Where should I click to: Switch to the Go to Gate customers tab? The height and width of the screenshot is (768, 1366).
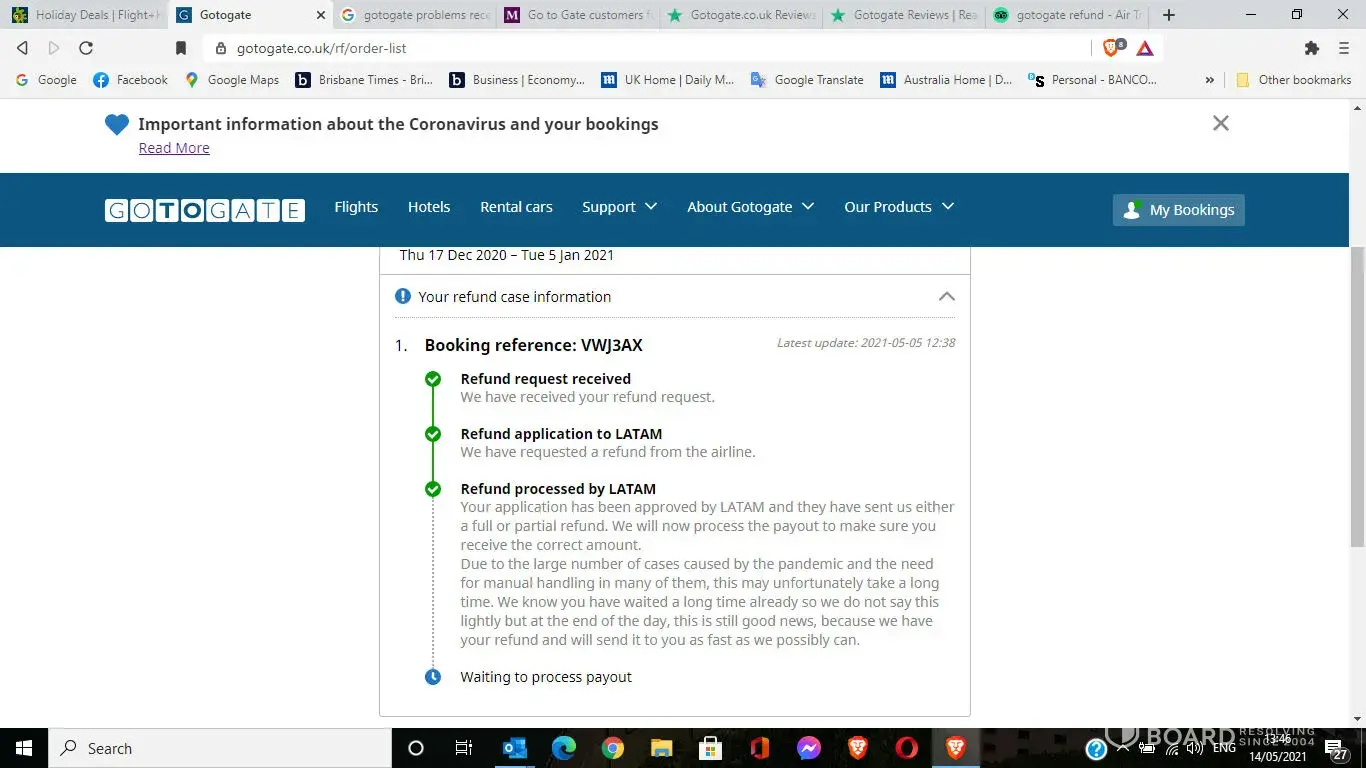click(x=578, y=15)
